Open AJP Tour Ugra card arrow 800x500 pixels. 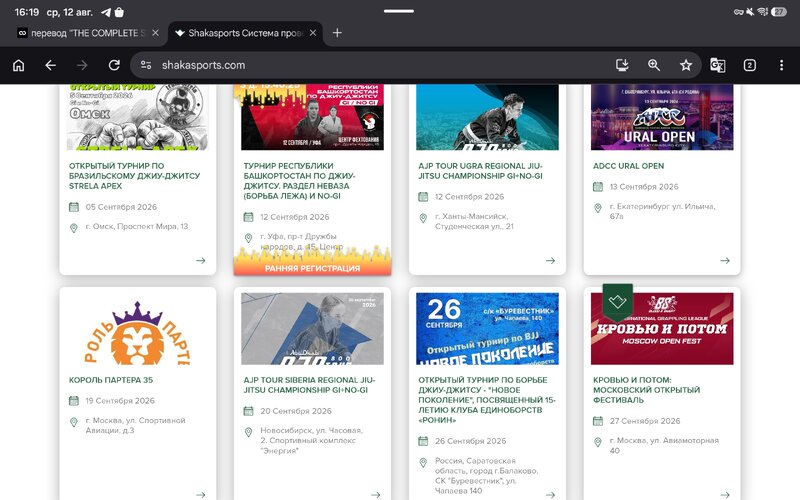(x=550, y=261)
